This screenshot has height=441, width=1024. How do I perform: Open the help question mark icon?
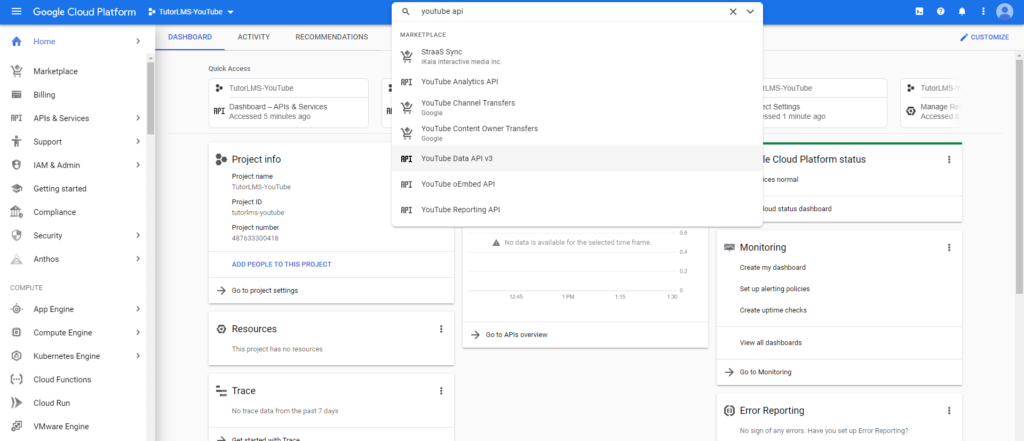tap(940, 12)
